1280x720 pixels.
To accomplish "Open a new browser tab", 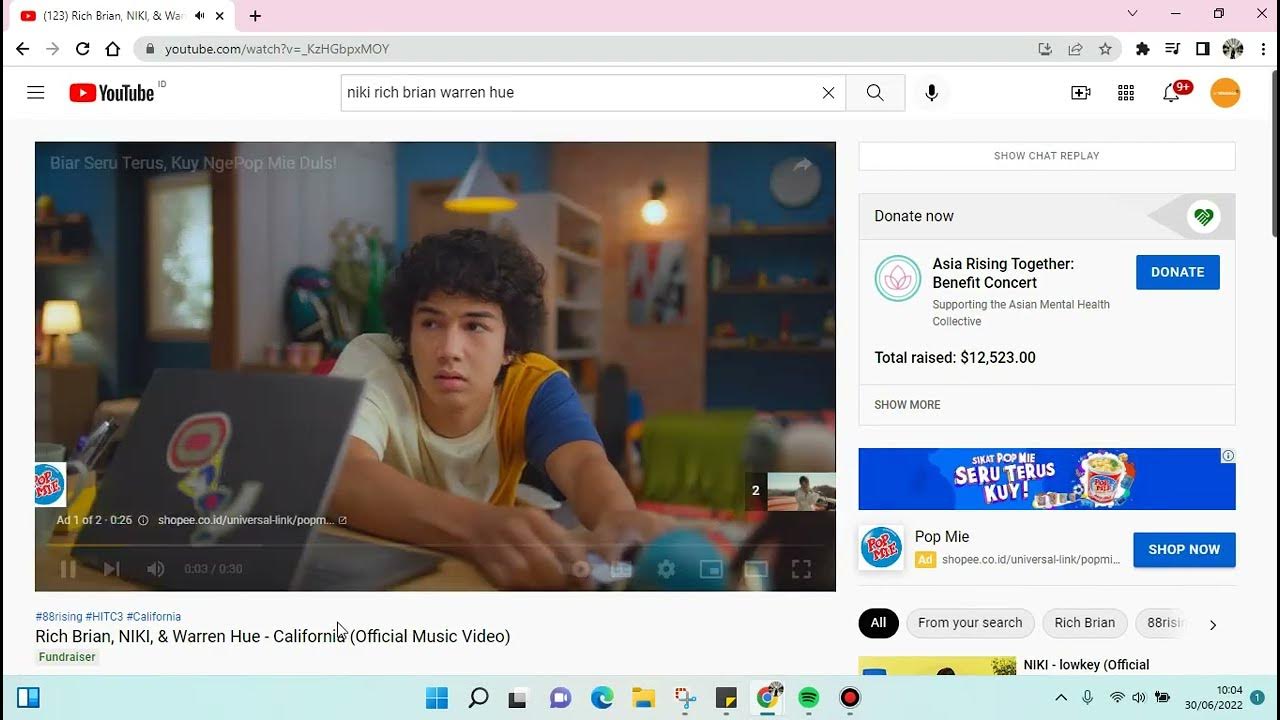I will pos(255,16).
